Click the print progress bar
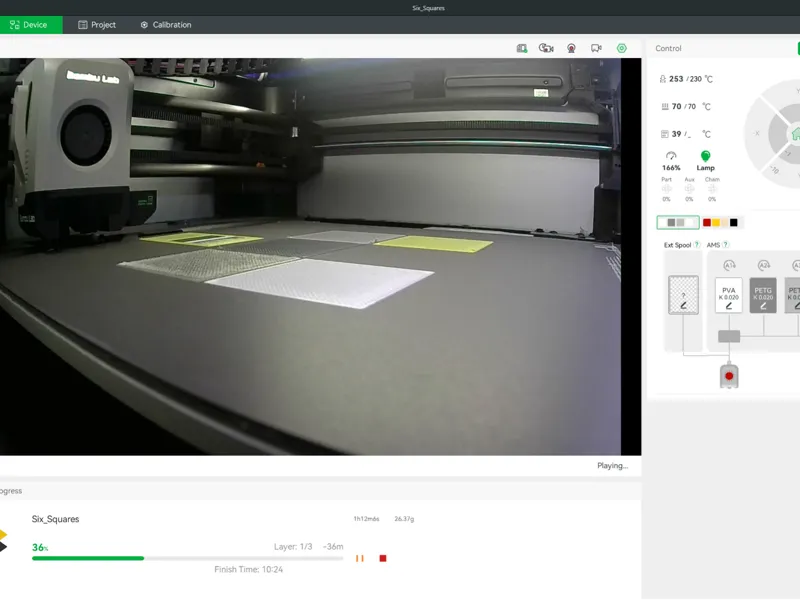Screen dimensions: 800x600 tap(187, 559)
